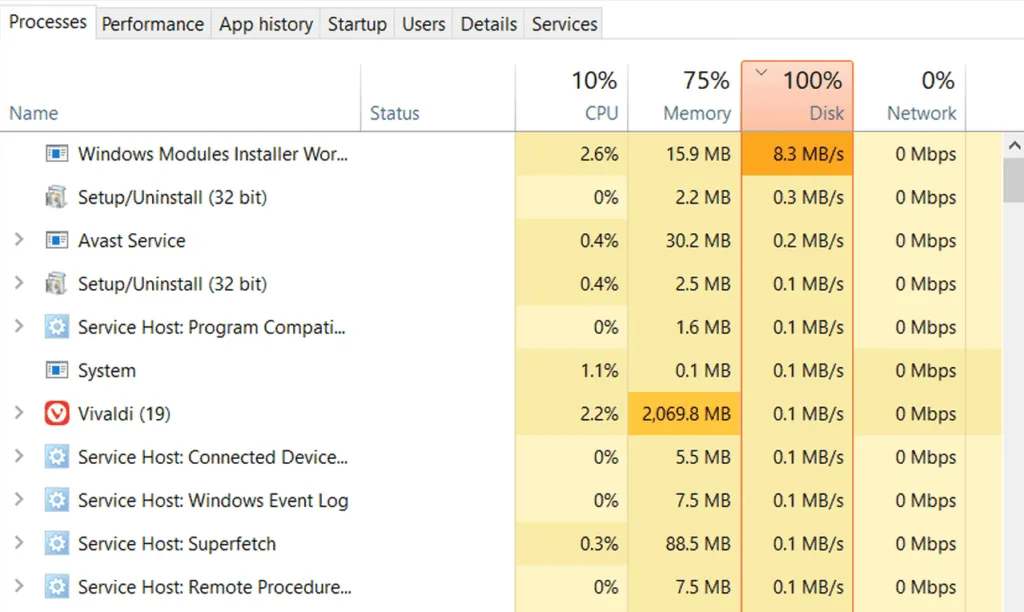Click the Windows Event Log gear icon
Viewport: 1024px width, 612px height.
click(x=56, y=501)
